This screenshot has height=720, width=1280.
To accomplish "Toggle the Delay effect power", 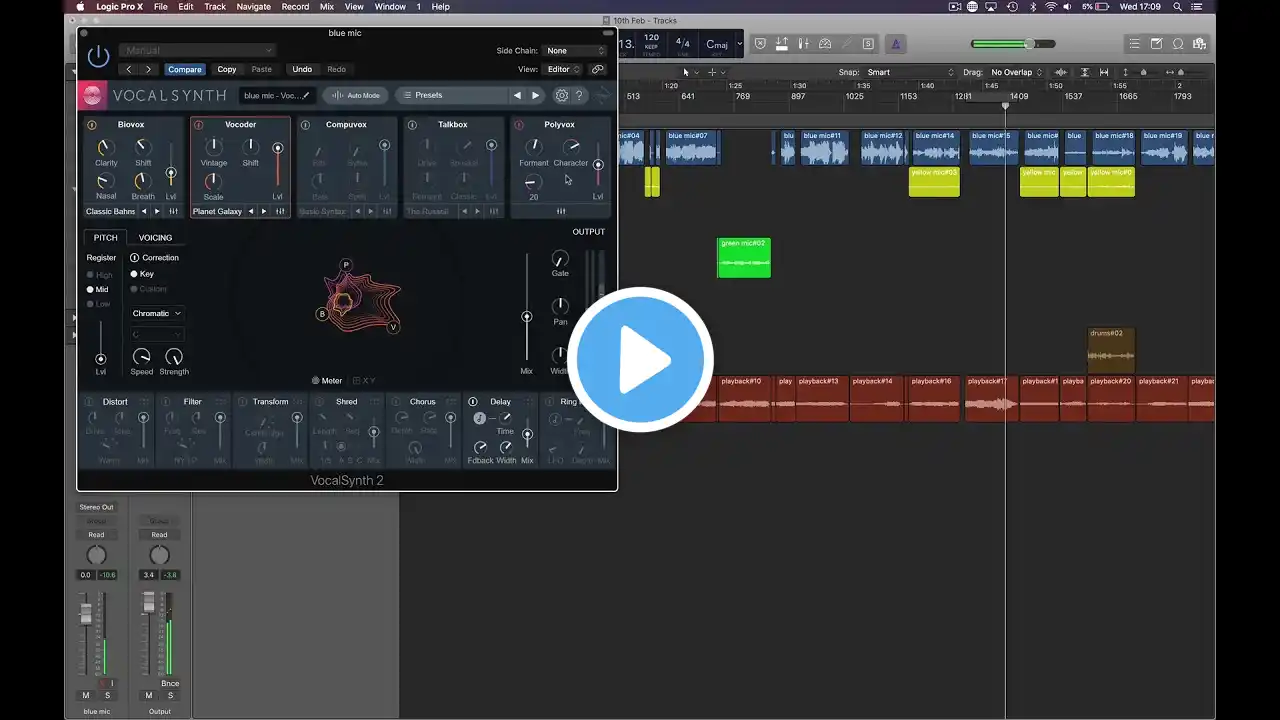I will 473,402.
